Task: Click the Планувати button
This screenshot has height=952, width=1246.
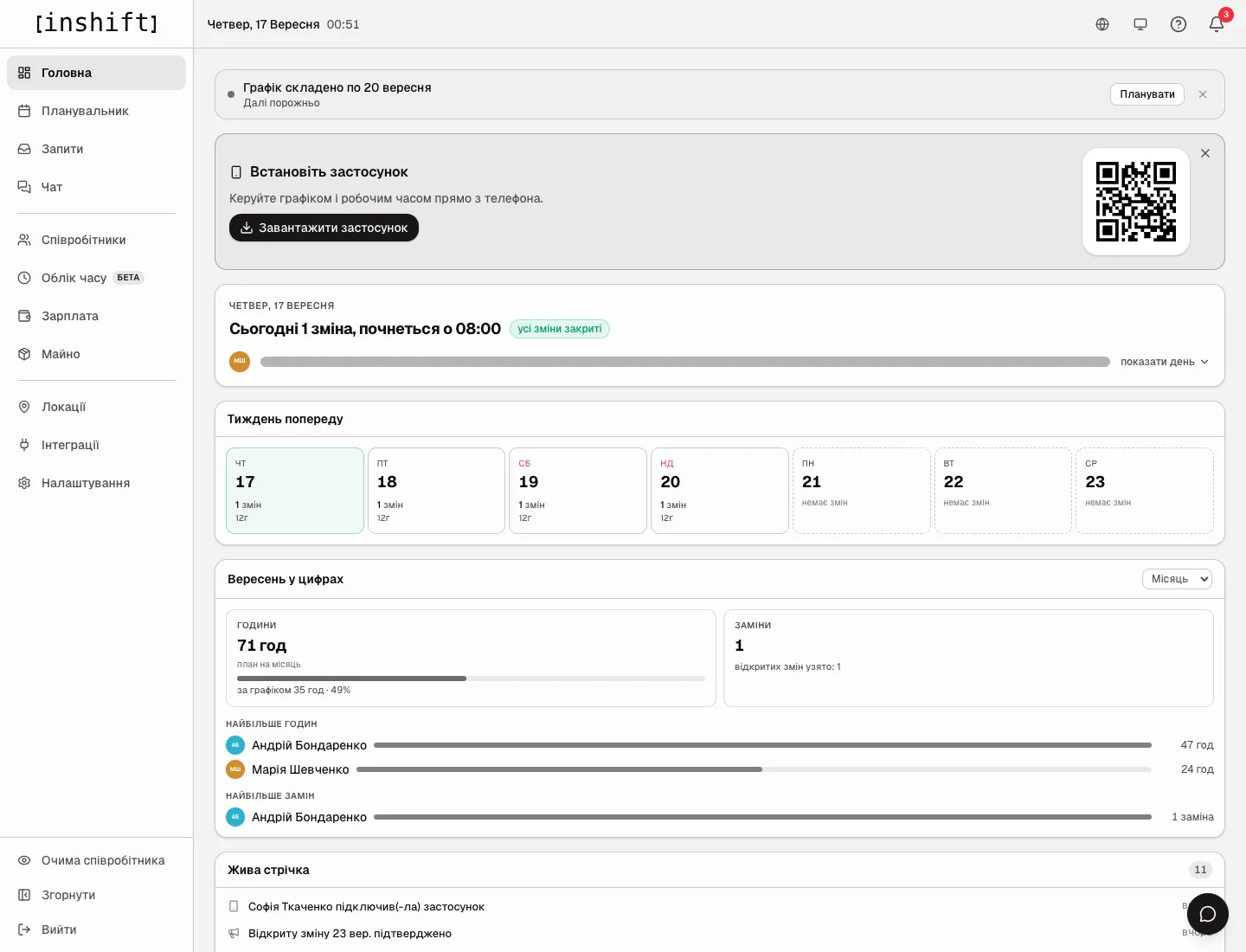Action: pos(1147,94)
